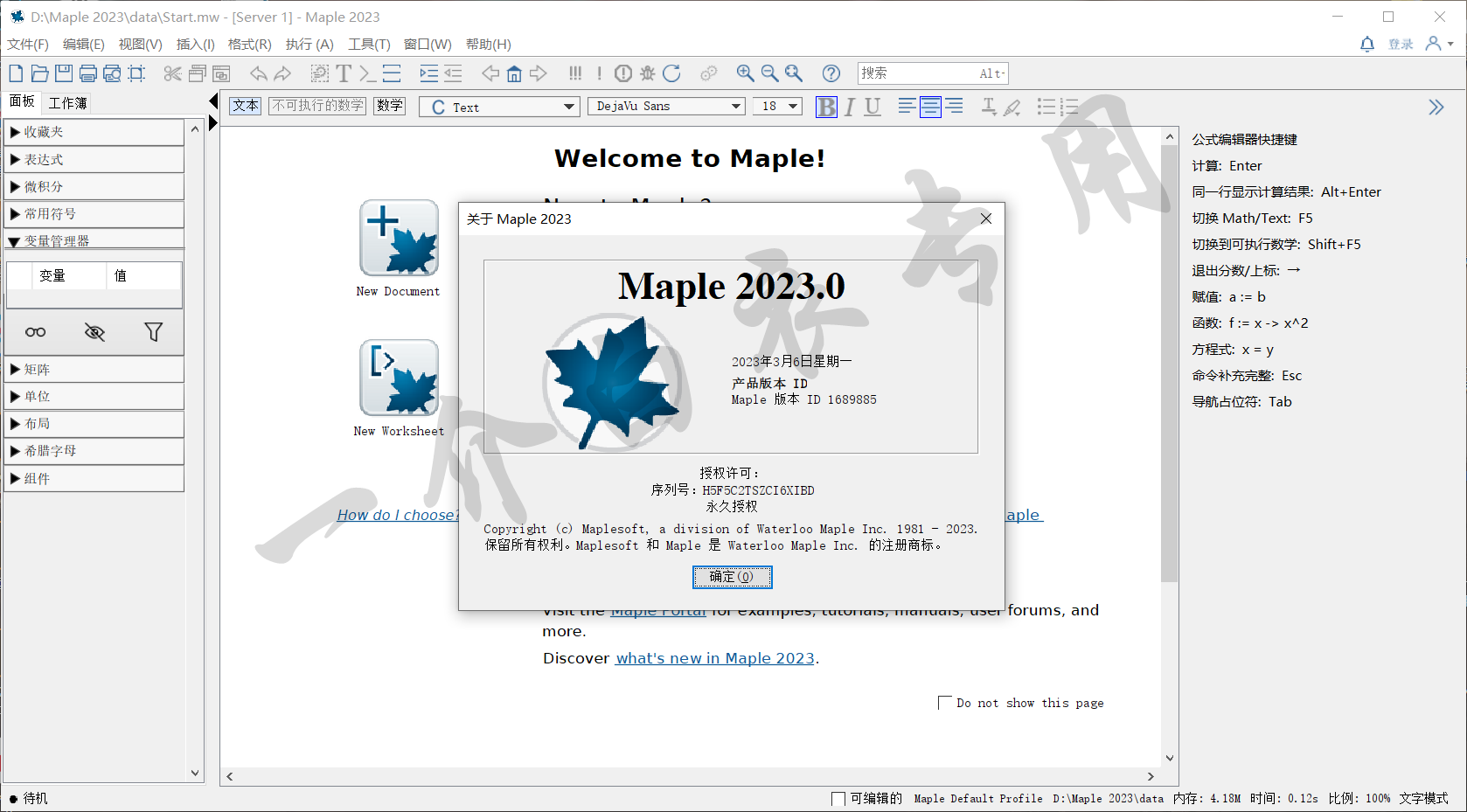Expand the 微积分 palette
The image size is (1467, 812).
pyautogui.click(x=94, y=187)
